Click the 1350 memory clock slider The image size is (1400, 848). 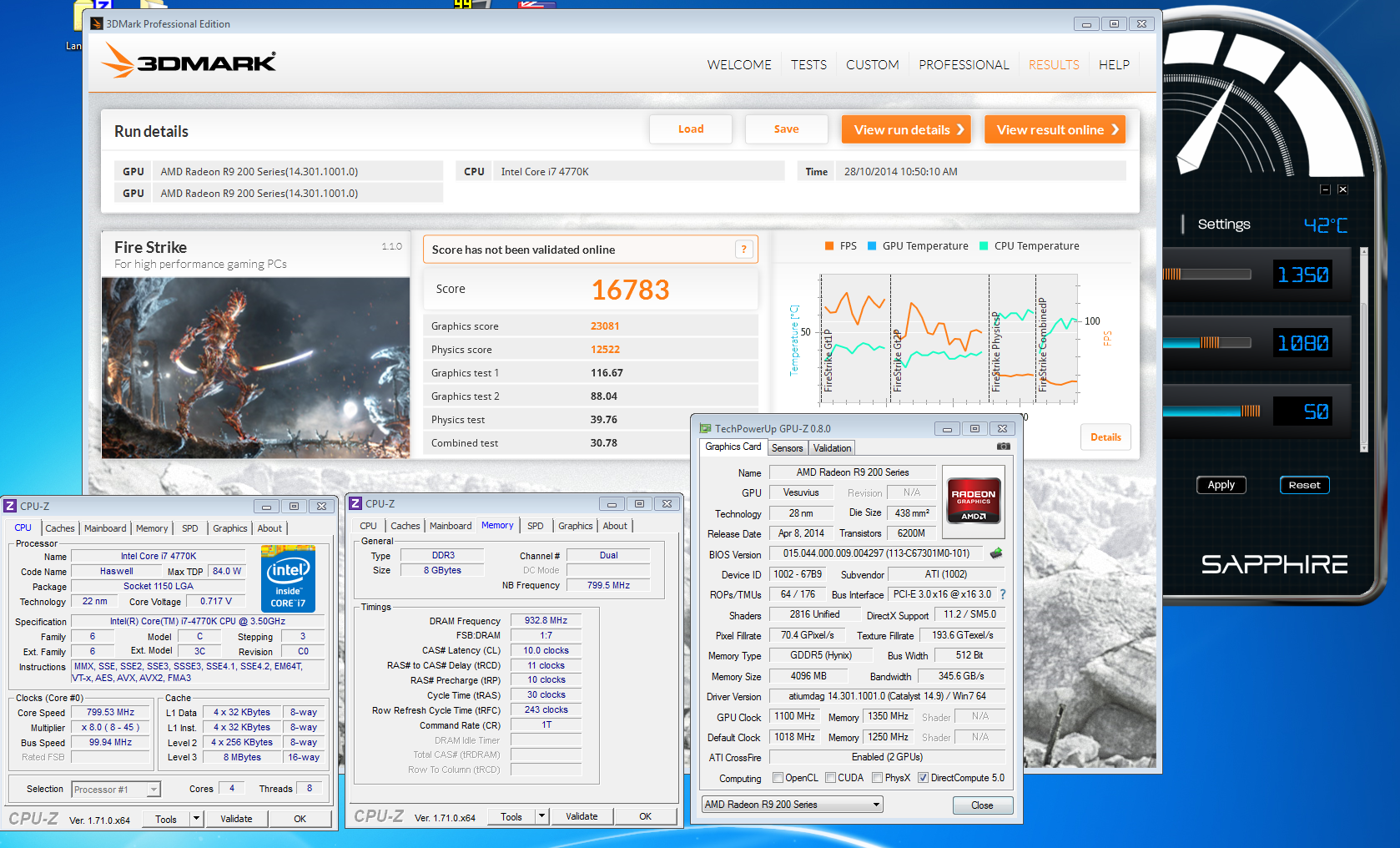coord(1207,274)
